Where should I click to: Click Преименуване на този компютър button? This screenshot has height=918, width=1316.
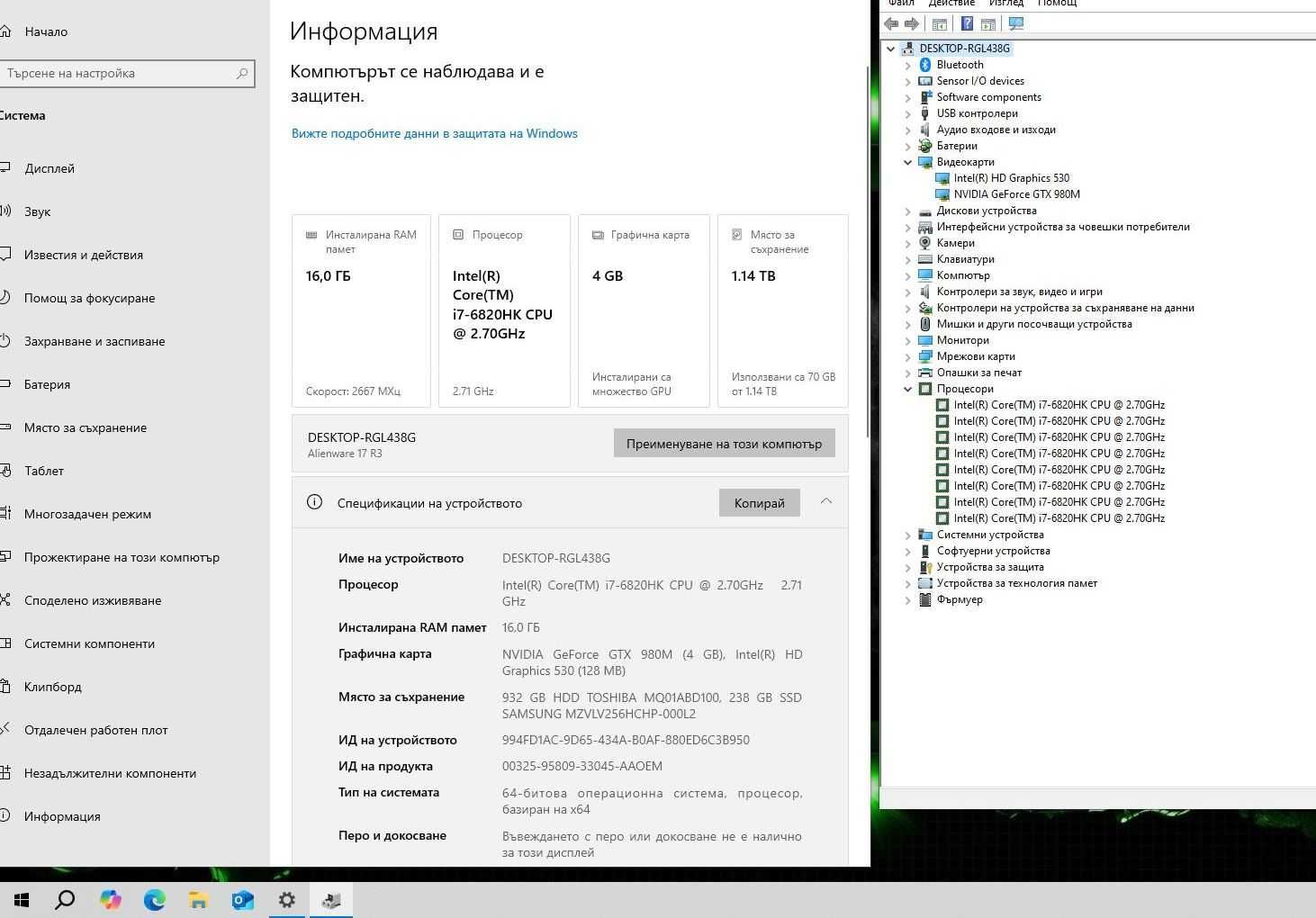coord(725,443)
